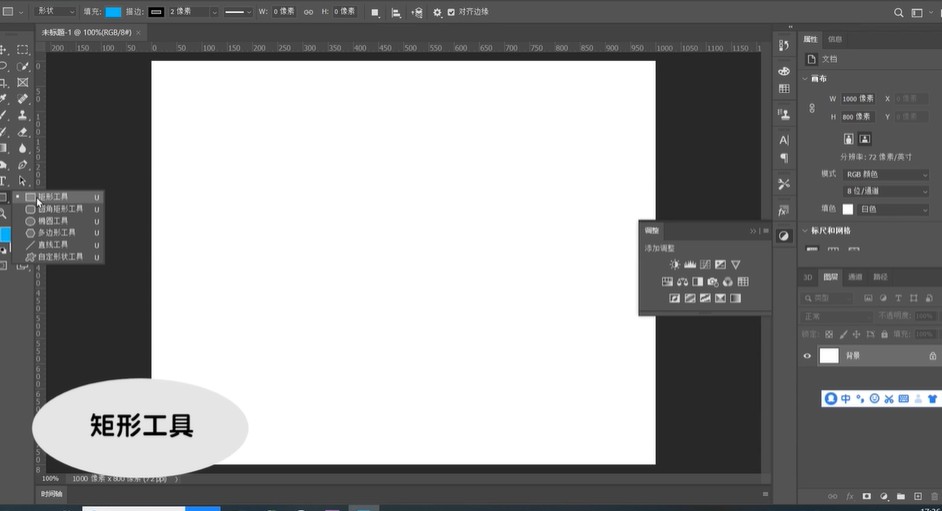Collapse the 标尺和网格 section
This screenshot has height=511, width=942.
click(x=805, y=231)
